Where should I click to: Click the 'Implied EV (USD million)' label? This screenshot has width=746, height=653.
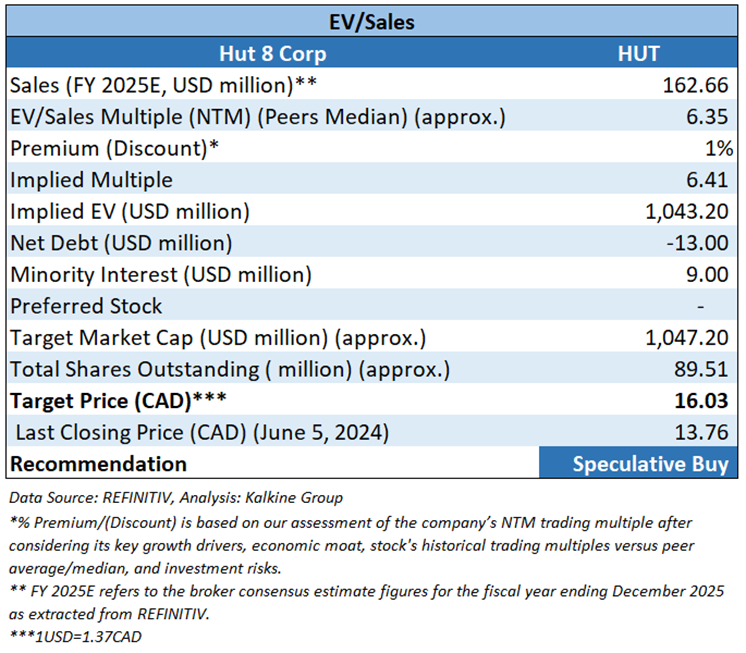click(130, 212)
